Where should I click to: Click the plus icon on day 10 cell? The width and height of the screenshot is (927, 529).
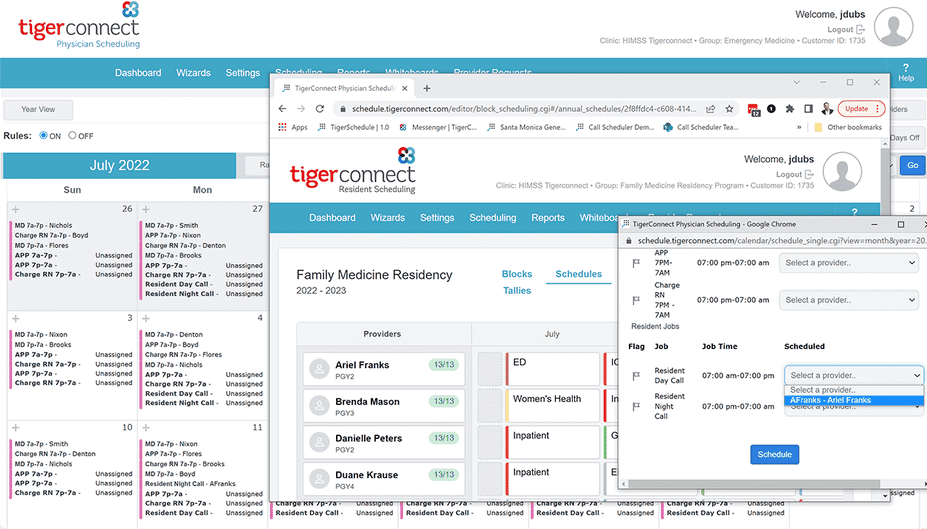coord(15,427)
